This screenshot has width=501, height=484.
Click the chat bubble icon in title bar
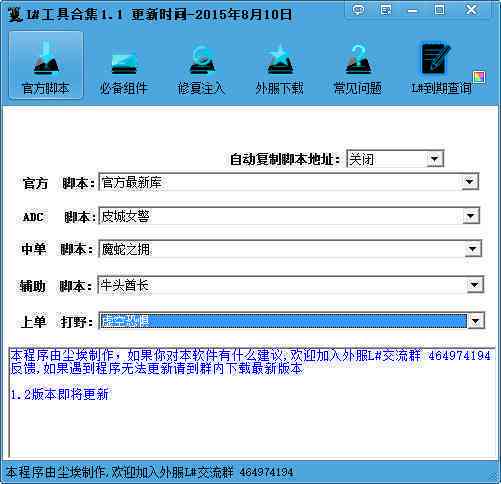tap(358, 10)
